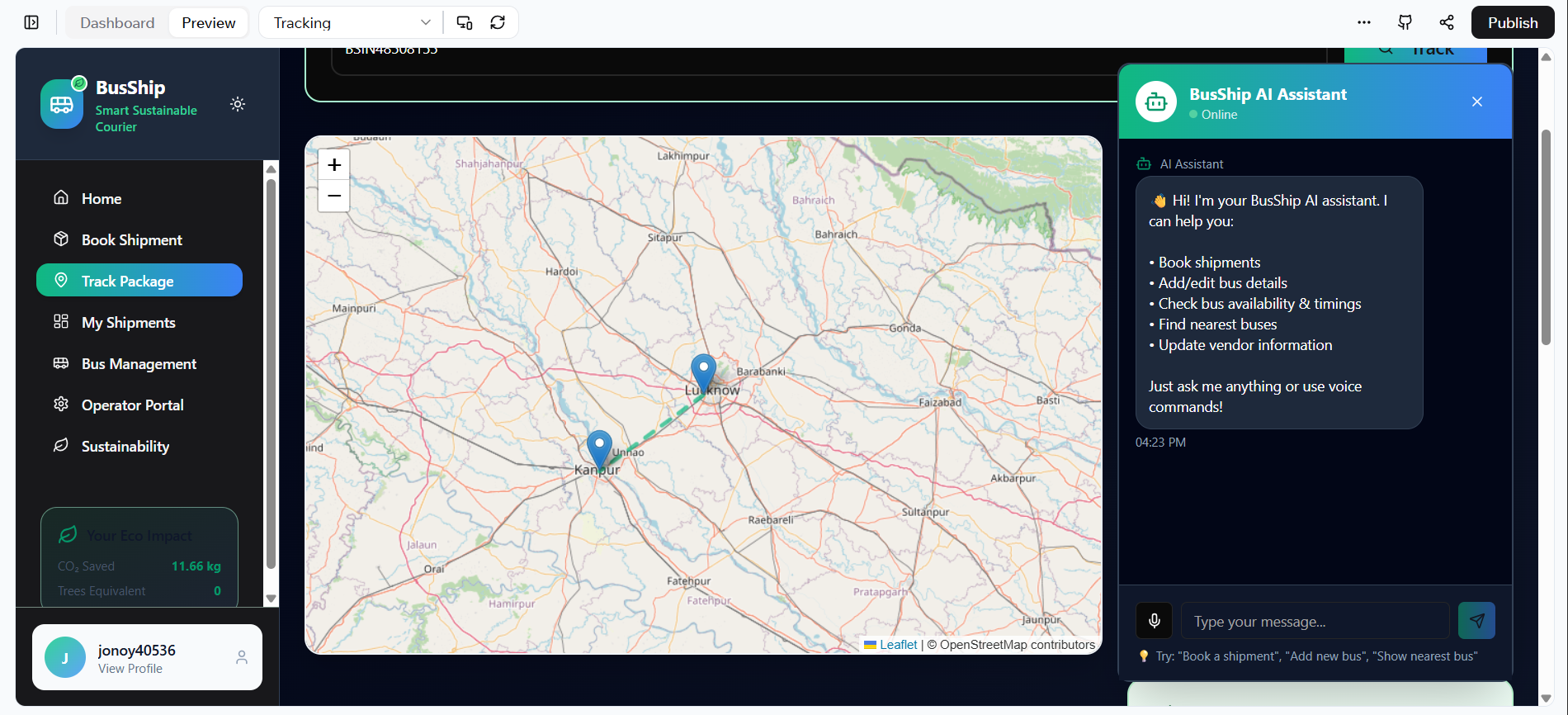
Task: Click the CO₂ Saved 11.66 kg value
Action: (x=196, y=566)
